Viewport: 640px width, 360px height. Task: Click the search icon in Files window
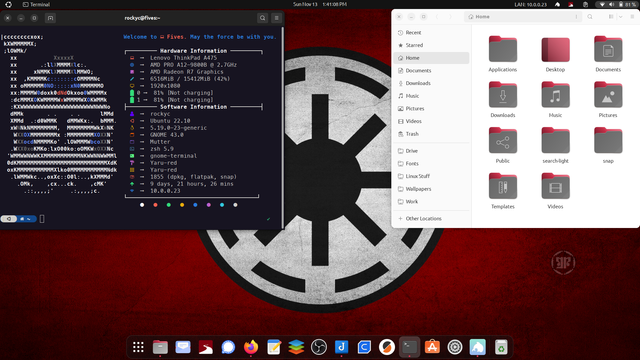coord(590,17)
